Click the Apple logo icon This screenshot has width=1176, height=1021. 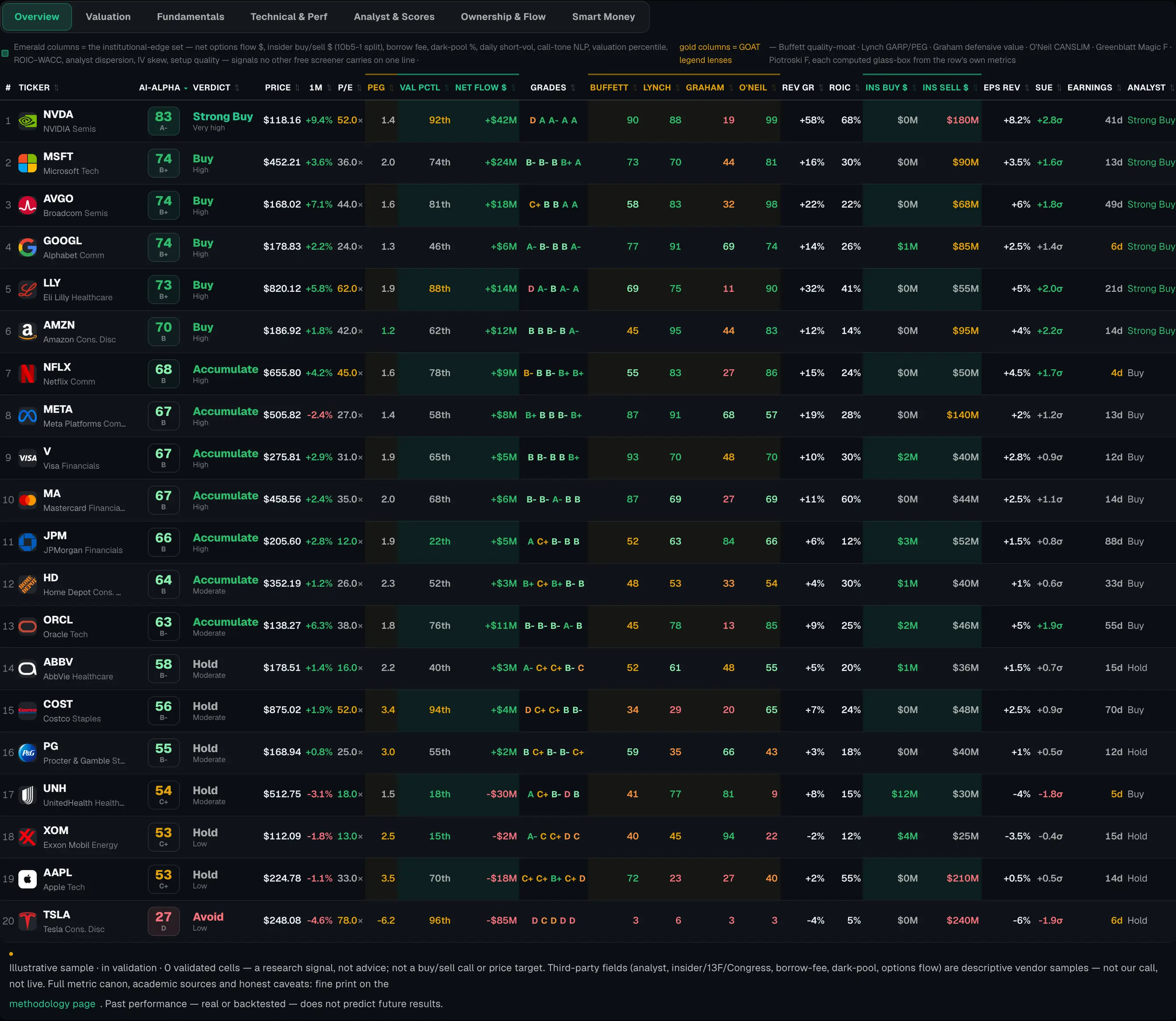pos(27,880)
